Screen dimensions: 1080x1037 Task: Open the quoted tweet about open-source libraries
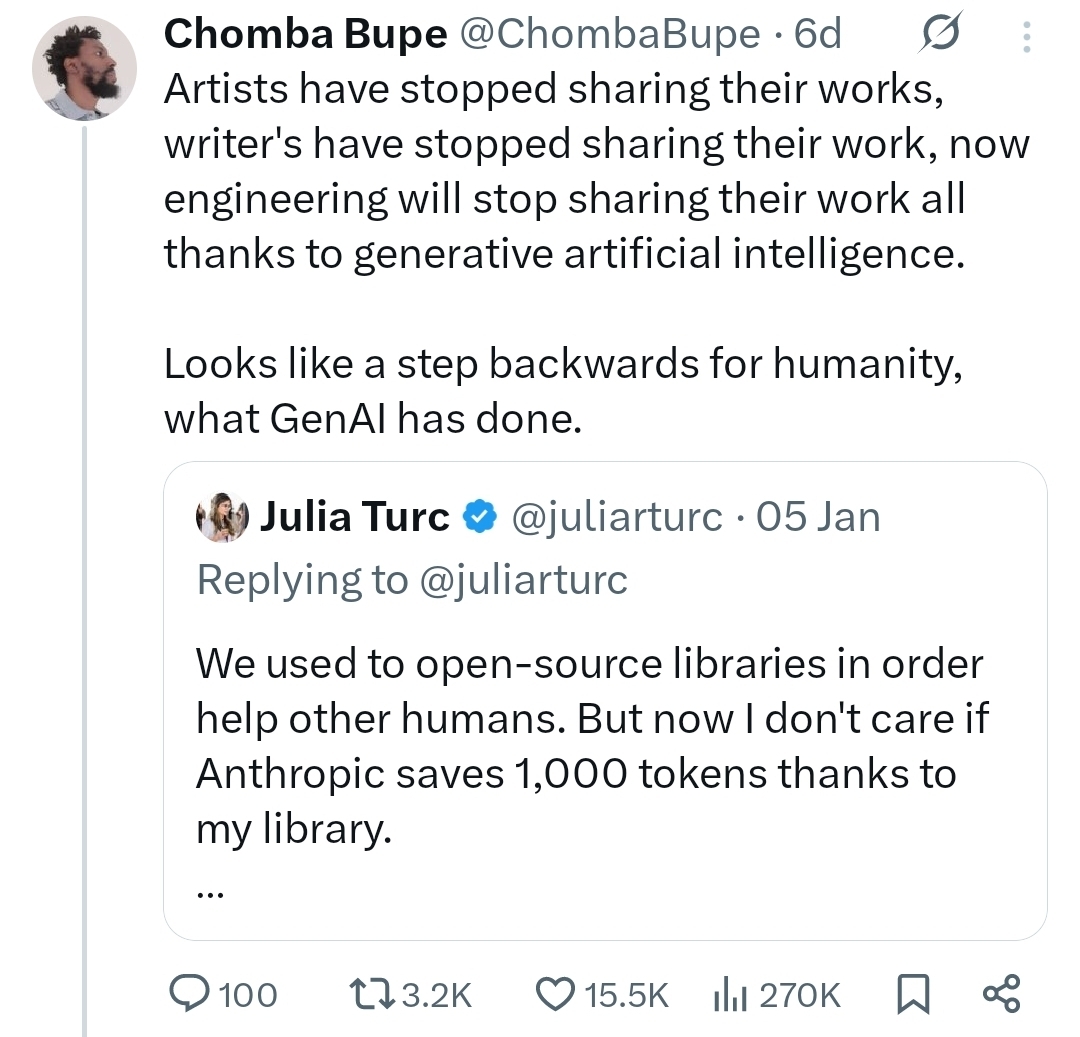pos(590,745)
